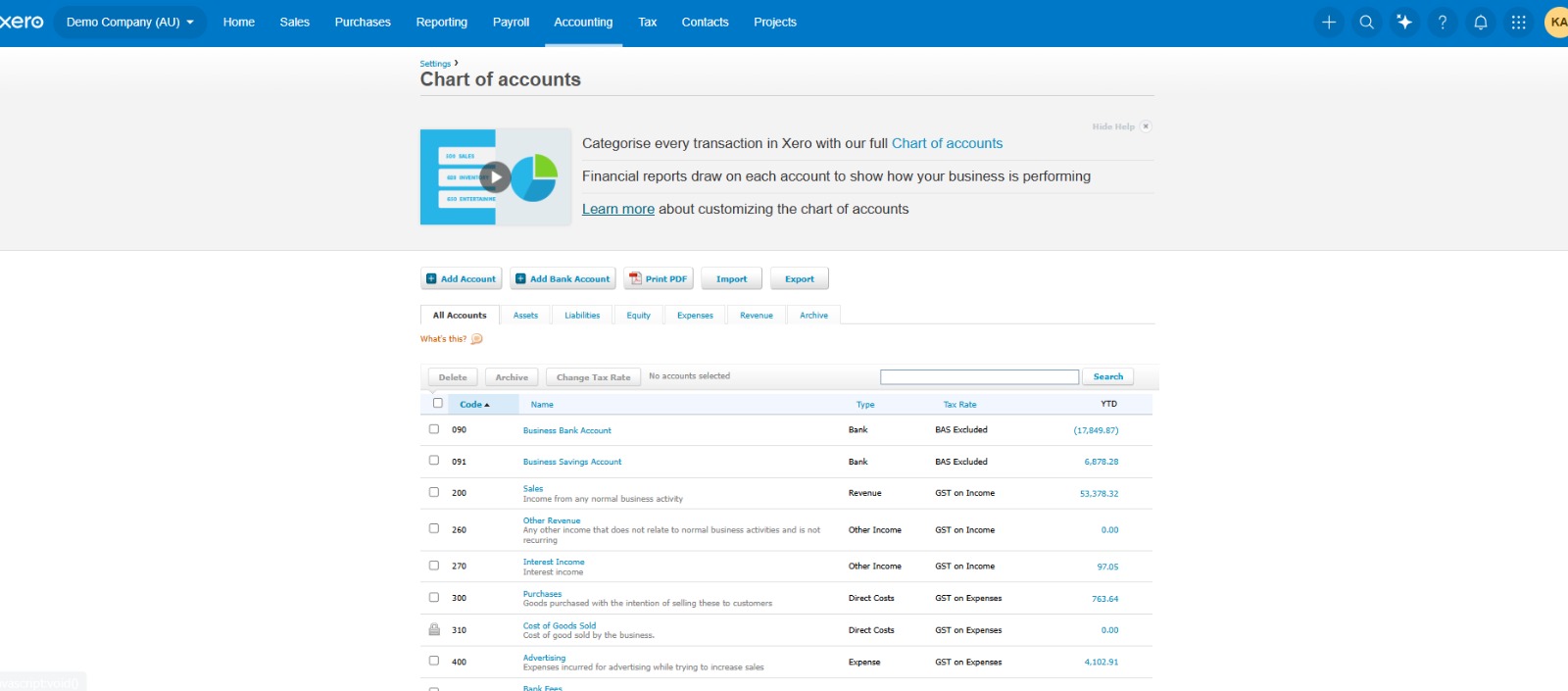Open the app launcher grid icon
Screen dimensions: 1568x691
[1519, 22]
